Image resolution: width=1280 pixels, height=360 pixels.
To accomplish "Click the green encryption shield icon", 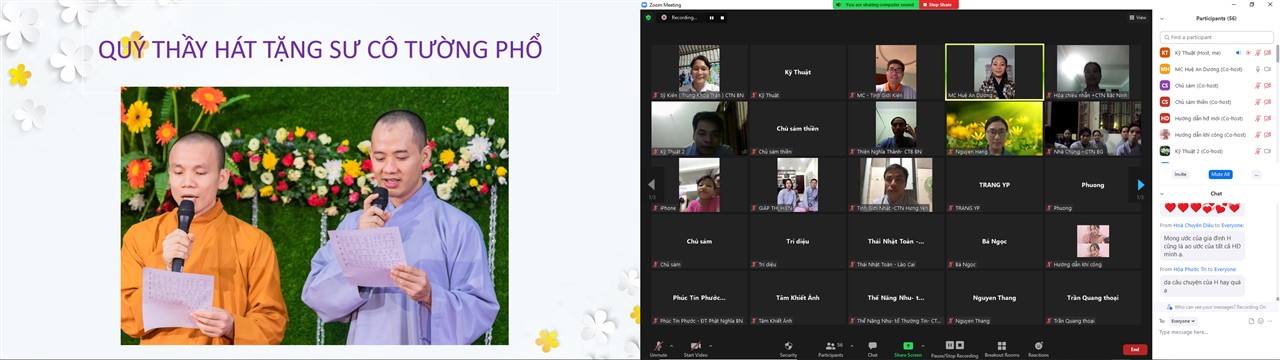I will tap(648, 17).
